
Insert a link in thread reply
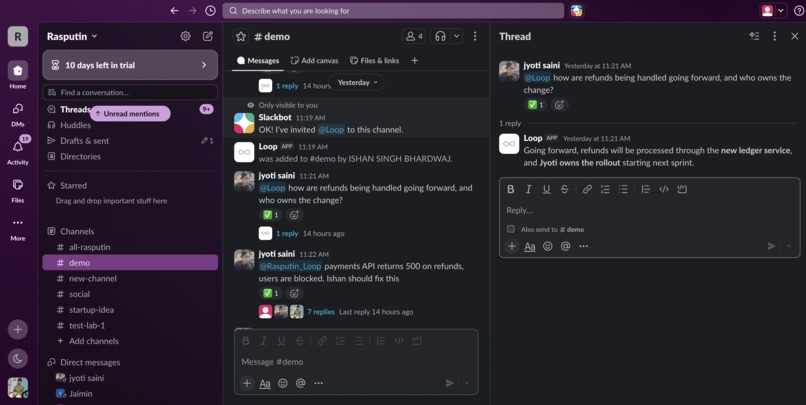coord(587,189)
